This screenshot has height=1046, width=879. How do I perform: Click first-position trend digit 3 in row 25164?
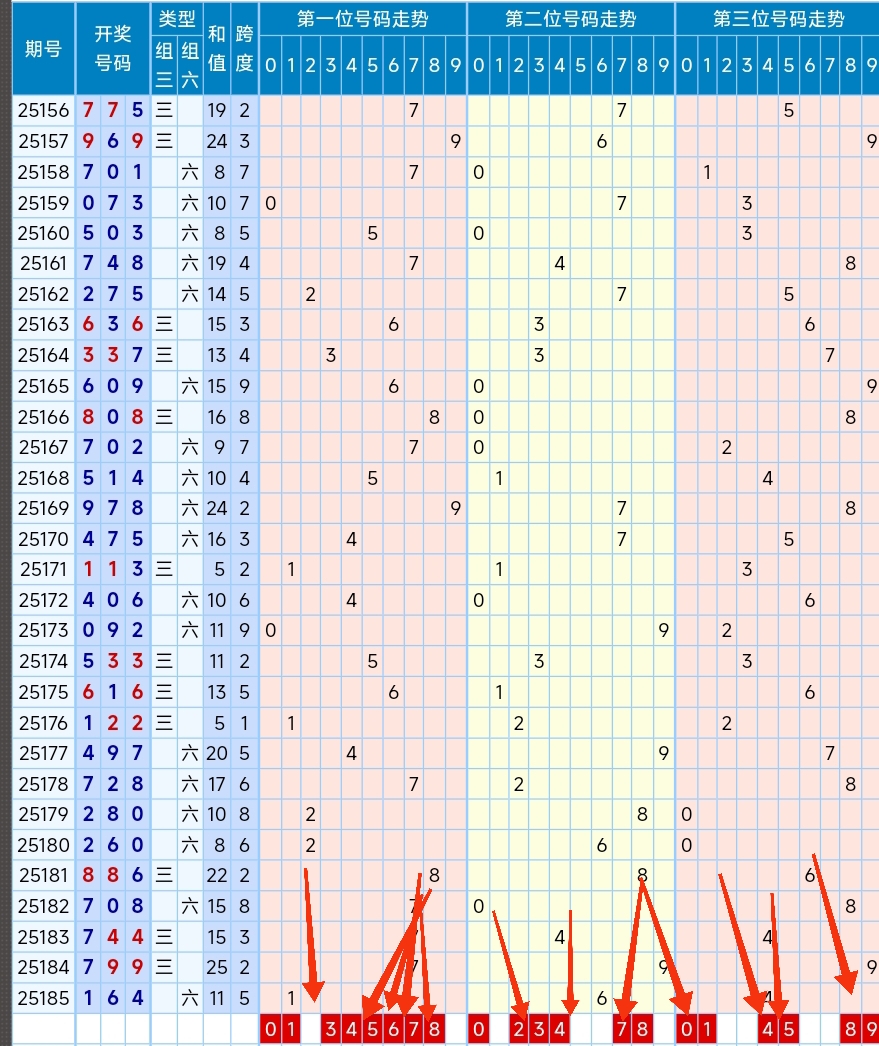[331, 355]
